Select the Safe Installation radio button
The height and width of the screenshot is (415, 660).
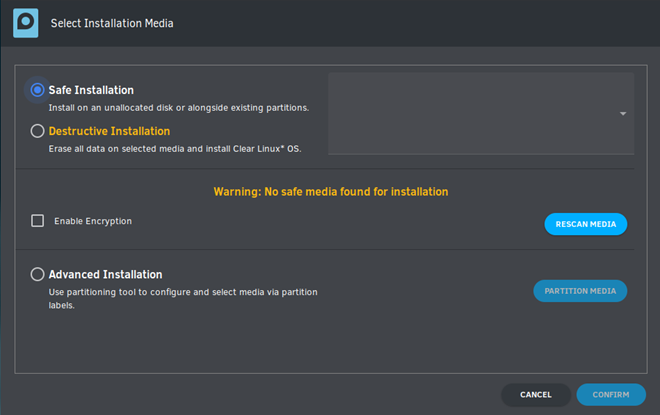pyautogui.click(x=37, y=90)
